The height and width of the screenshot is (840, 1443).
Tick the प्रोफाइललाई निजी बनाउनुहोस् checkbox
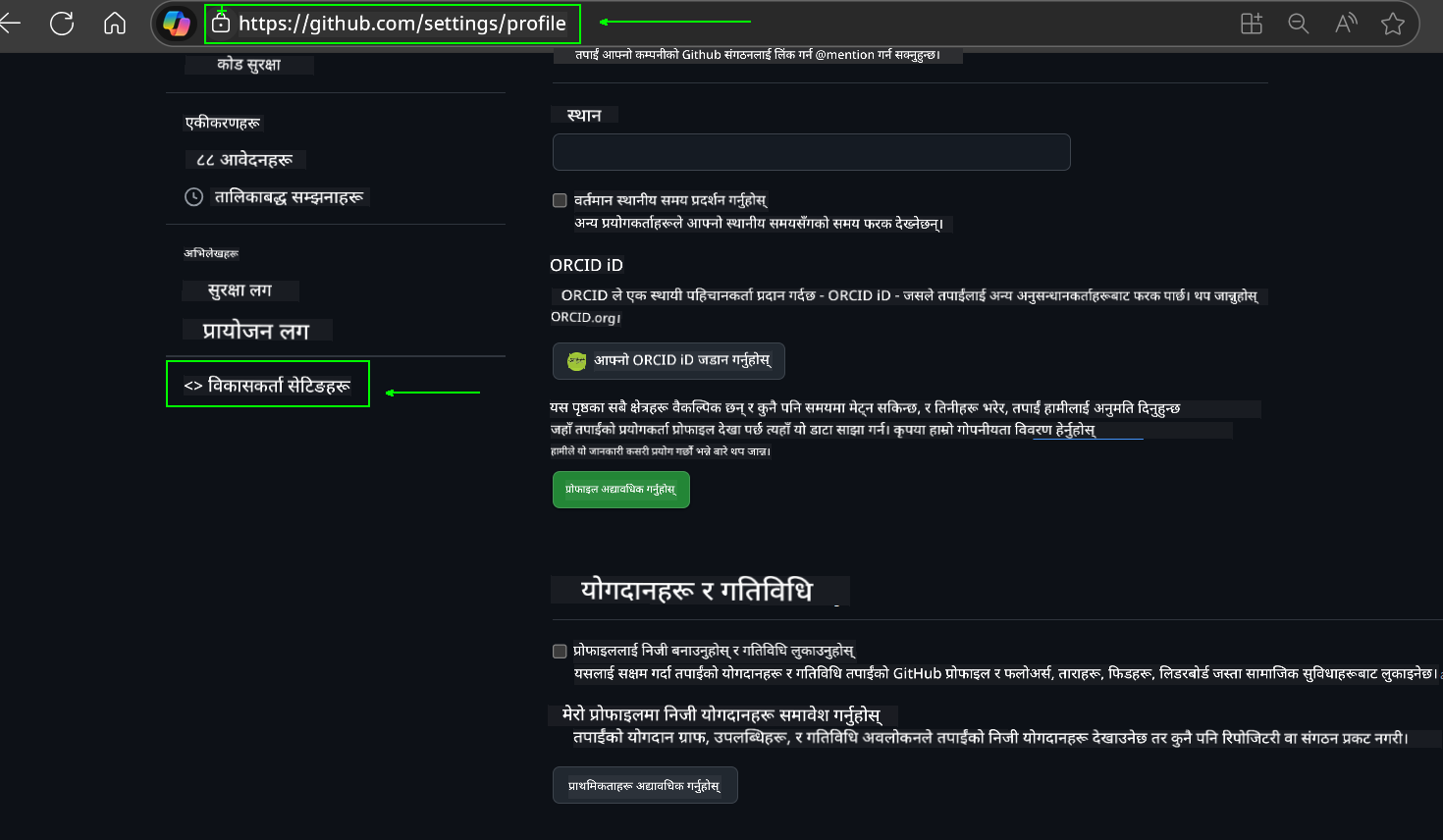pos(560,651)
